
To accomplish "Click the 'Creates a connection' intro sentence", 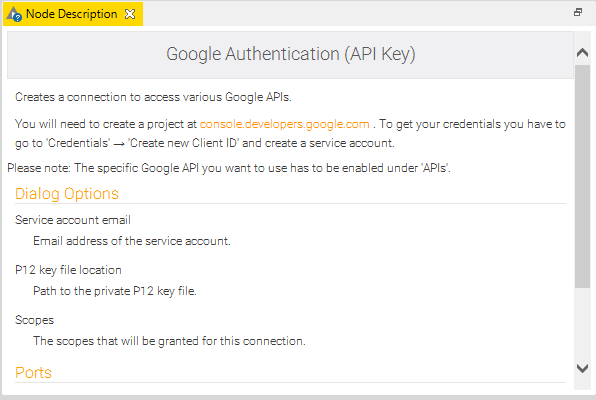I will 153,97.
